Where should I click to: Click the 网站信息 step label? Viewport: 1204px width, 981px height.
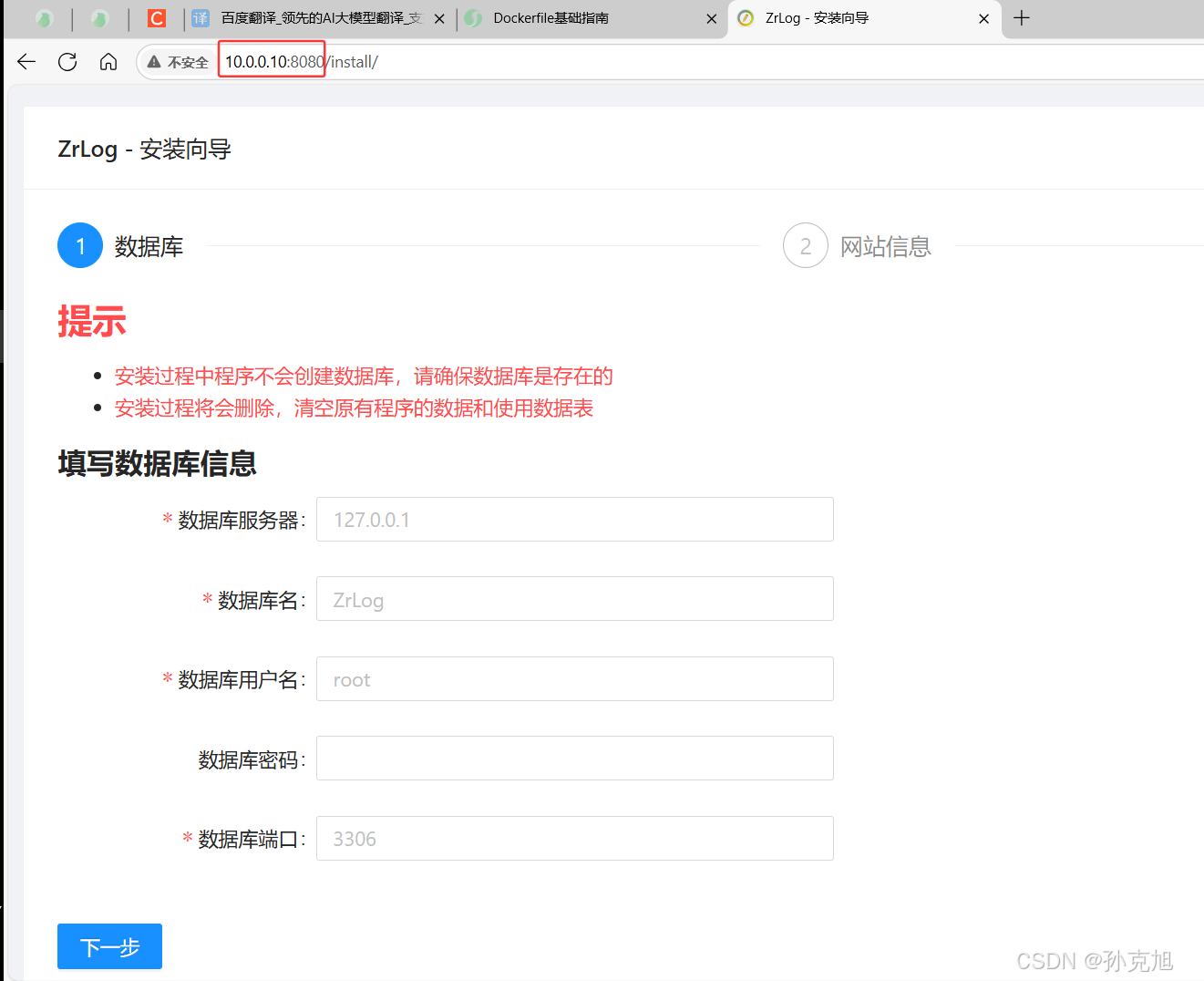click(x=885, y=246)
